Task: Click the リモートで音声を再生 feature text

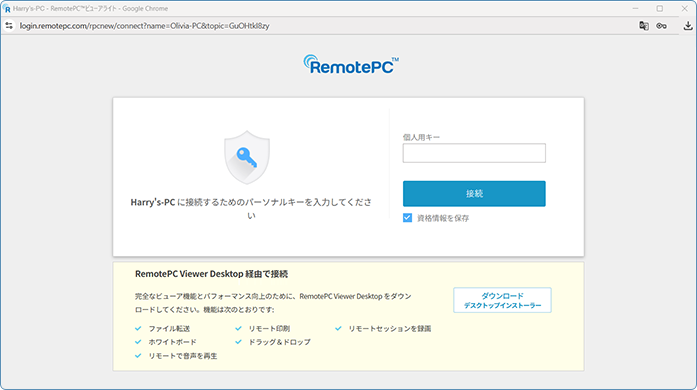Action: pyautogui.click(x=183, y=356)
